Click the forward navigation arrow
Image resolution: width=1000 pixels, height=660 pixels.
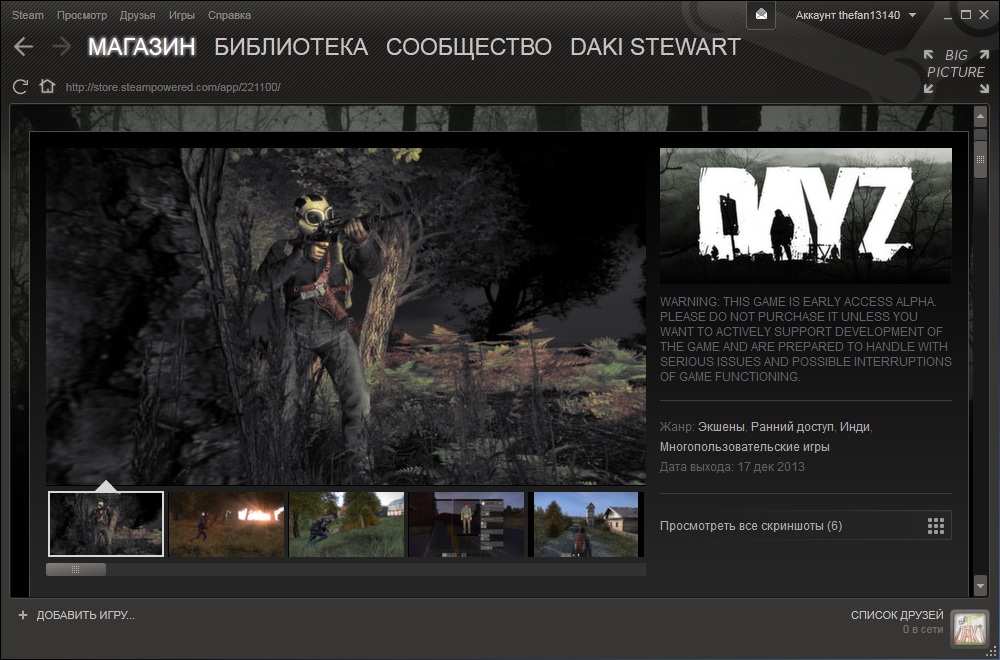pos(61,47)
